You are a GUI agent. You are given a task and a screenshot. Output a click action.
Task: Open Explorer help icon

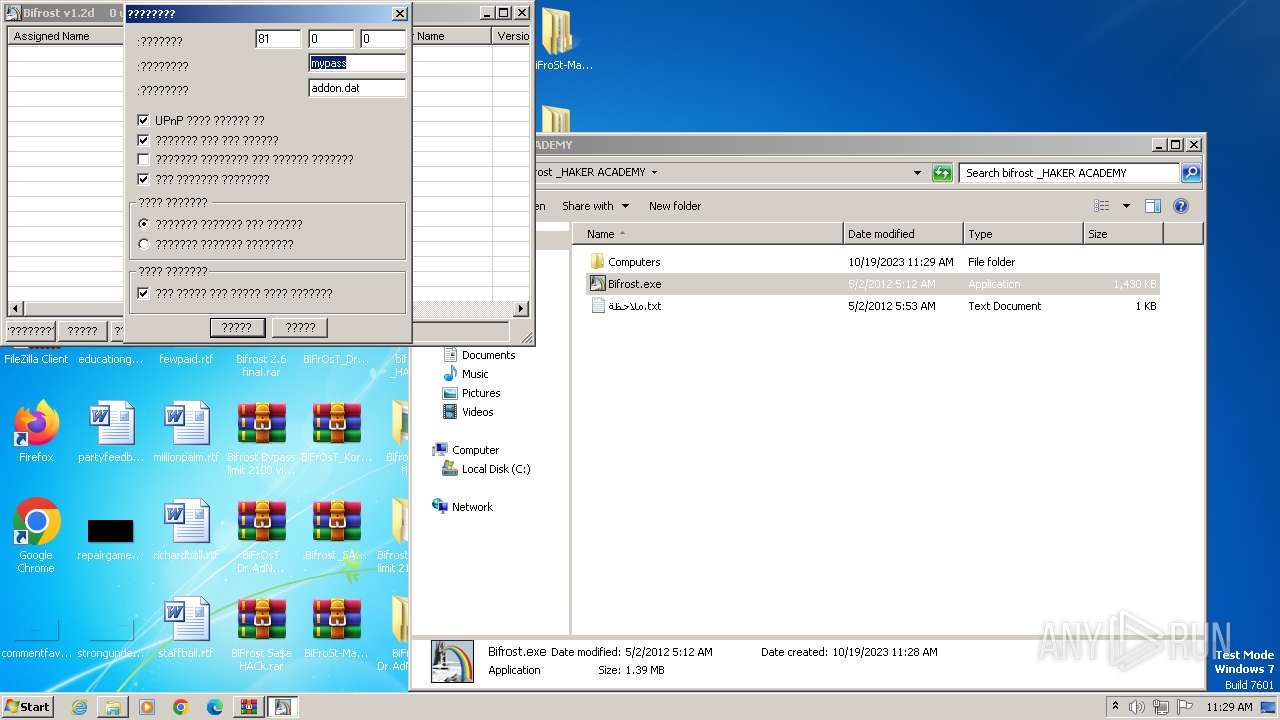(1180, 206)
